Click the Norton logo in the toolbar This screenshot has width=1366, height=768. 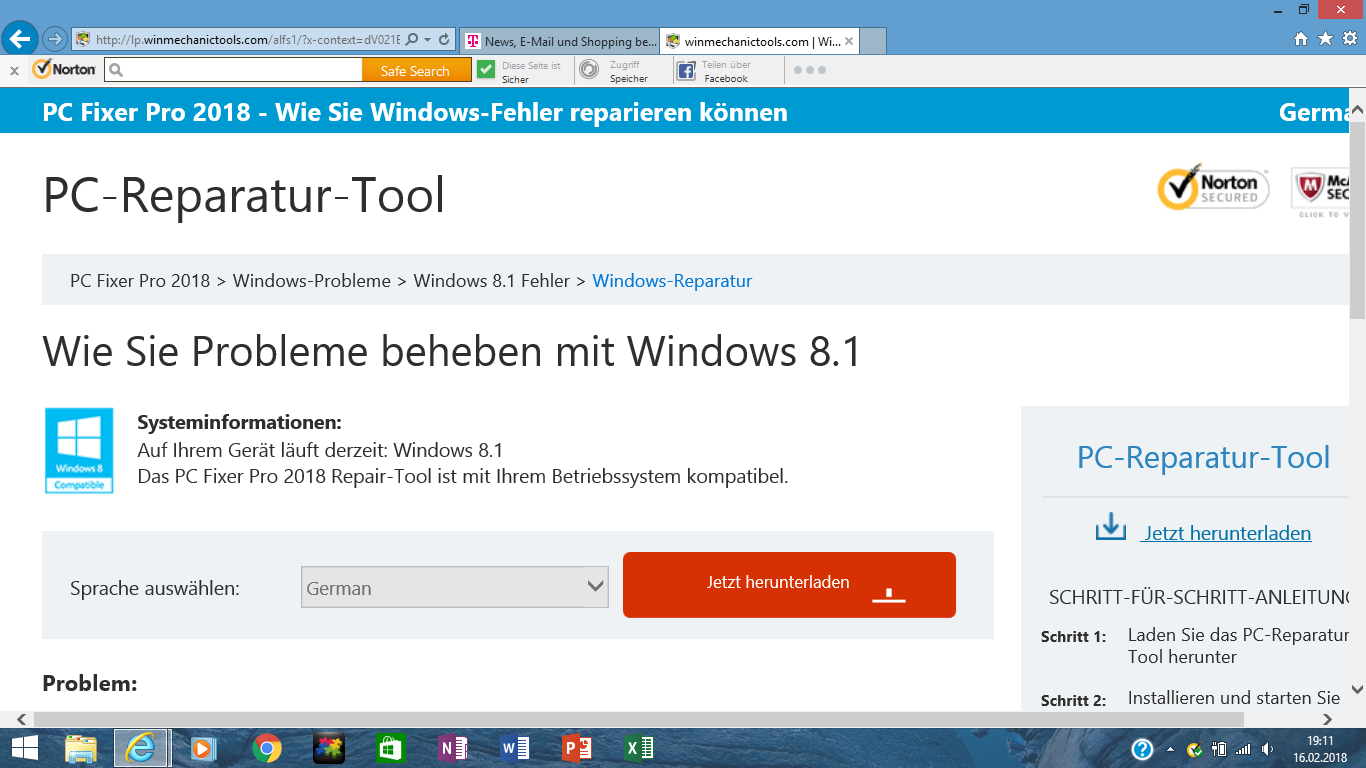[64, 70]
